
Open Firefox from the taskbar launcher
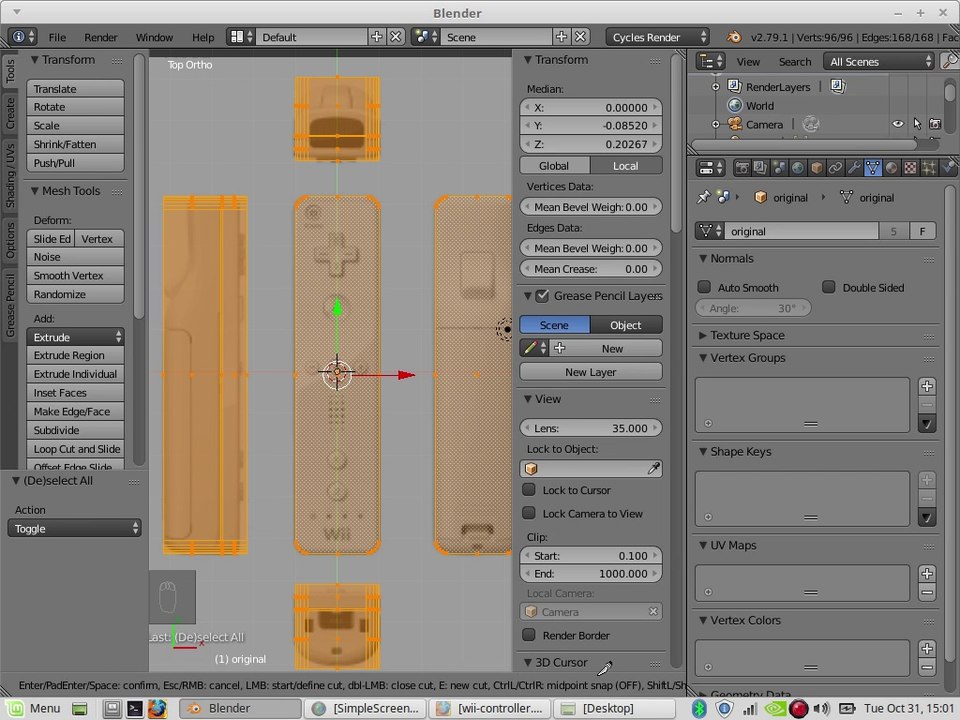tap(157, 708)
